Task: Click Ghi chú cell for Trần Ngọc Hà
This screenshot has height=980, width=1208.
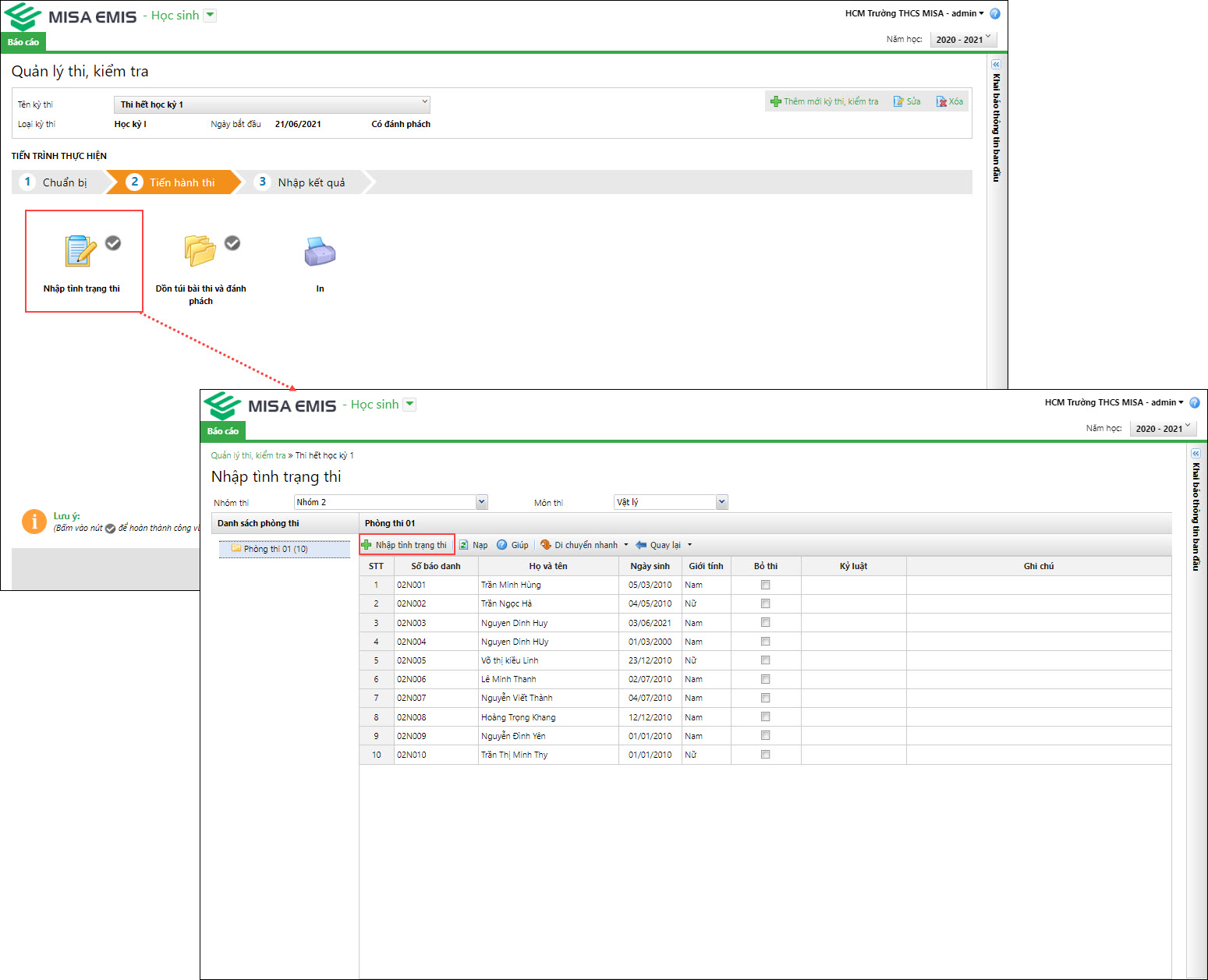Action: pos(1039,603)
